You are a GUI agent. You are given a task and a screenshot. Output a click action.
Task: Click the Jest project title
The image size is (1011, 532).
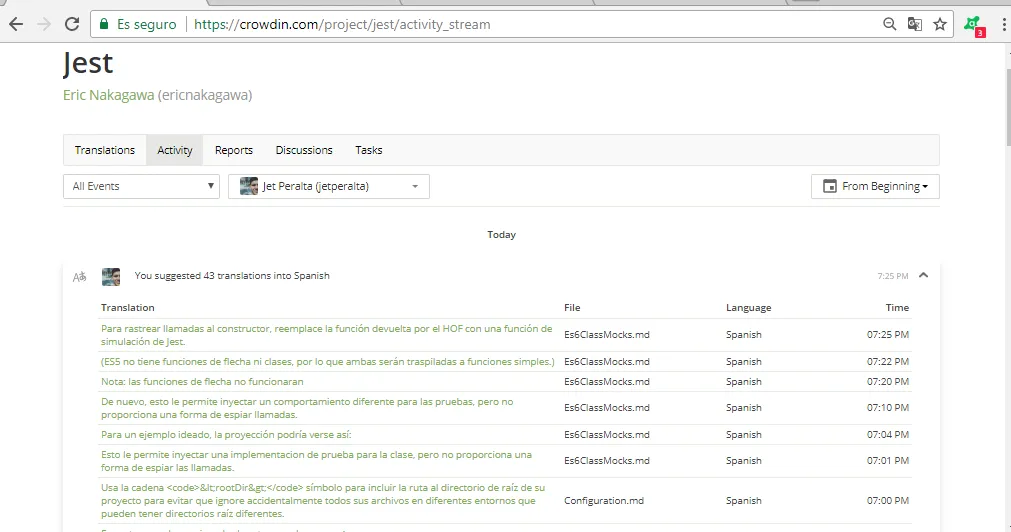(x=88, y=63)
